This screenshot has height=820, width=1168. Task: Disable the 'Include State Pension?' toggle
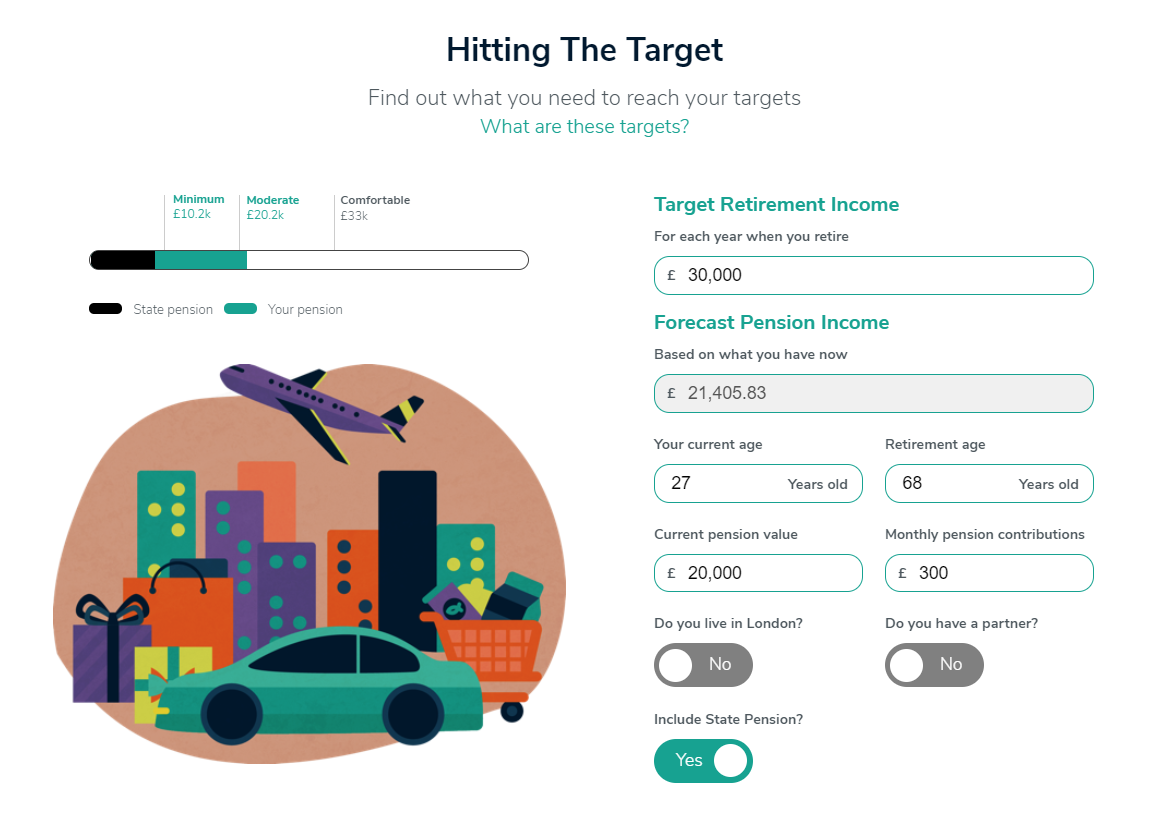[x=703, y=761]
